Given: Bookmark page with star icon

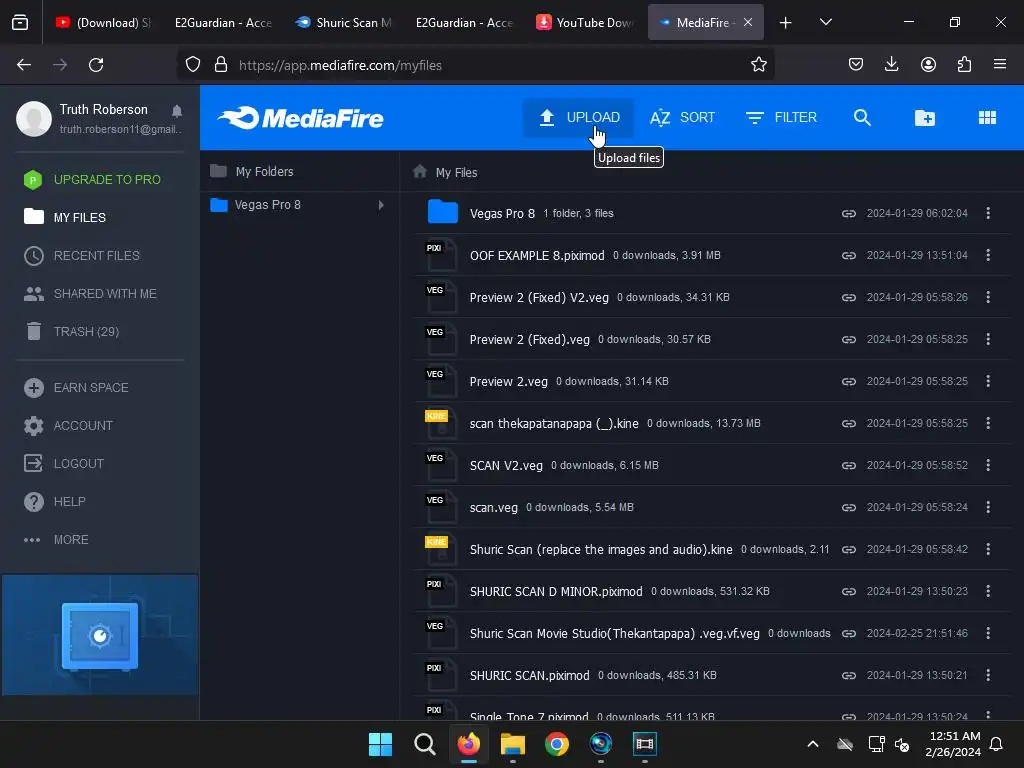Looking at the screenshot, I should click(x=758, y=65).
